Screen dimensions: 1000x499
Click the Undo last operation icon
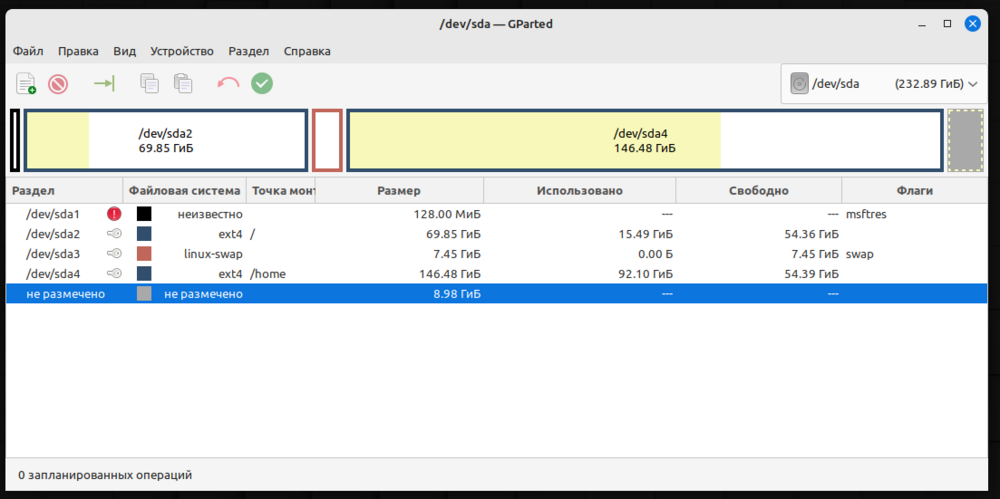(x=228, y=84)
